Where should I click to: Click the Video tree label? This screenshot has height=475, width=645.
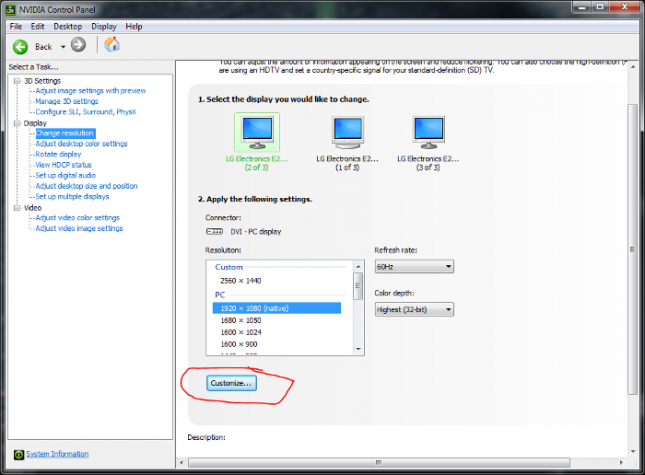(x=32, y=208)
